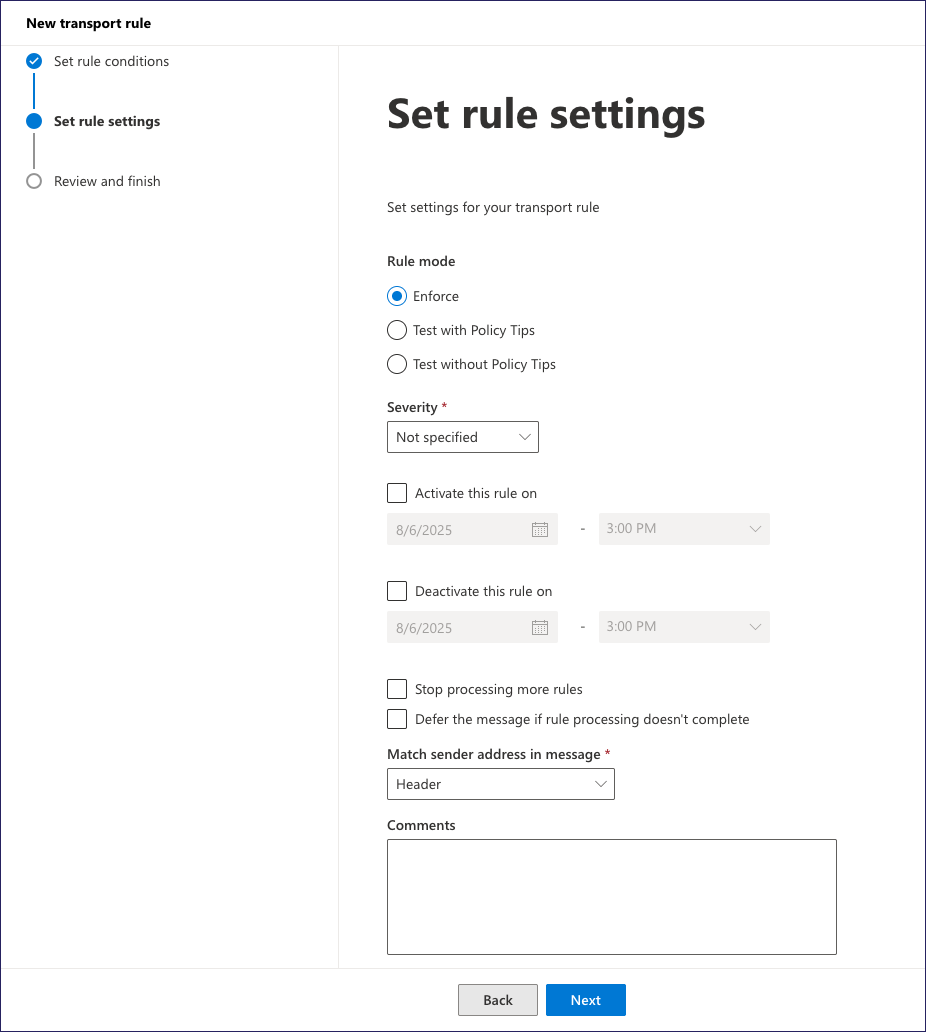Click the calendar icon in the deactivation date field
926x1032 pixels.
coord(540,628)
